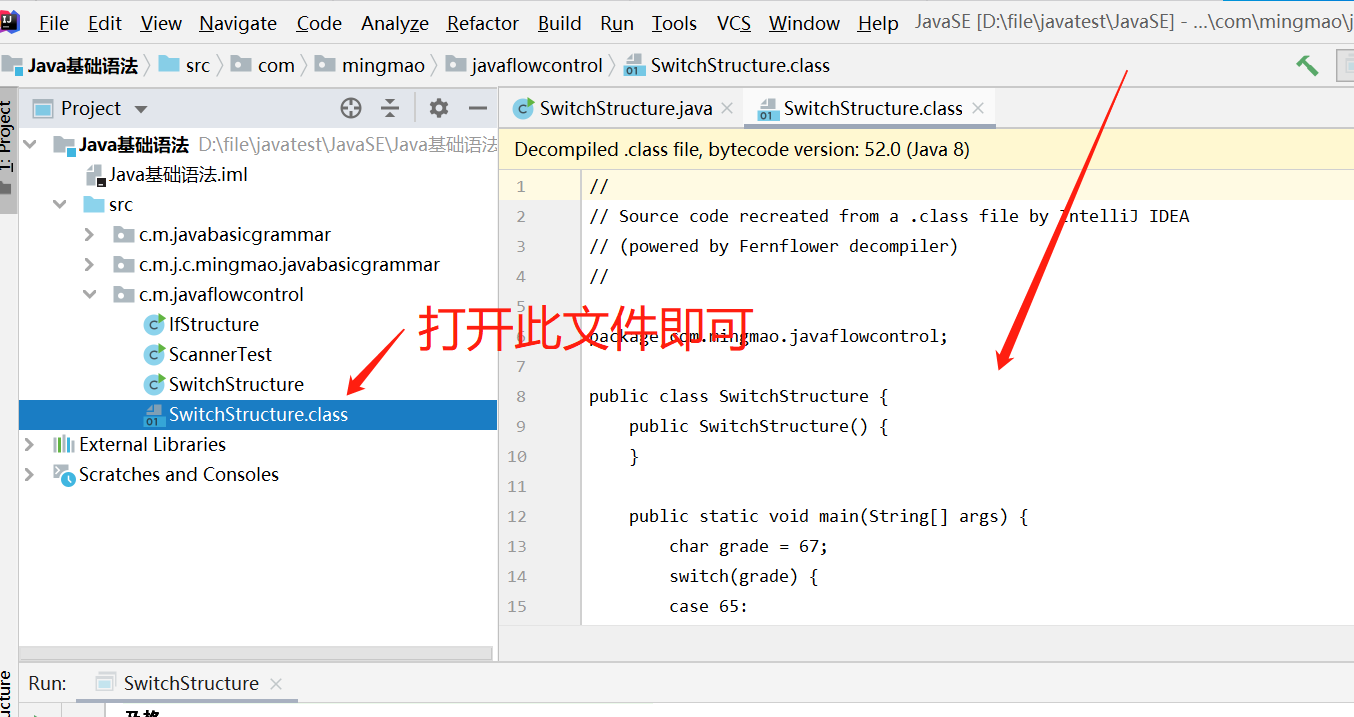Open the Help menu
Image resolution: width=1354 pixels, height=717 pixels.
[x=878, y=23]
